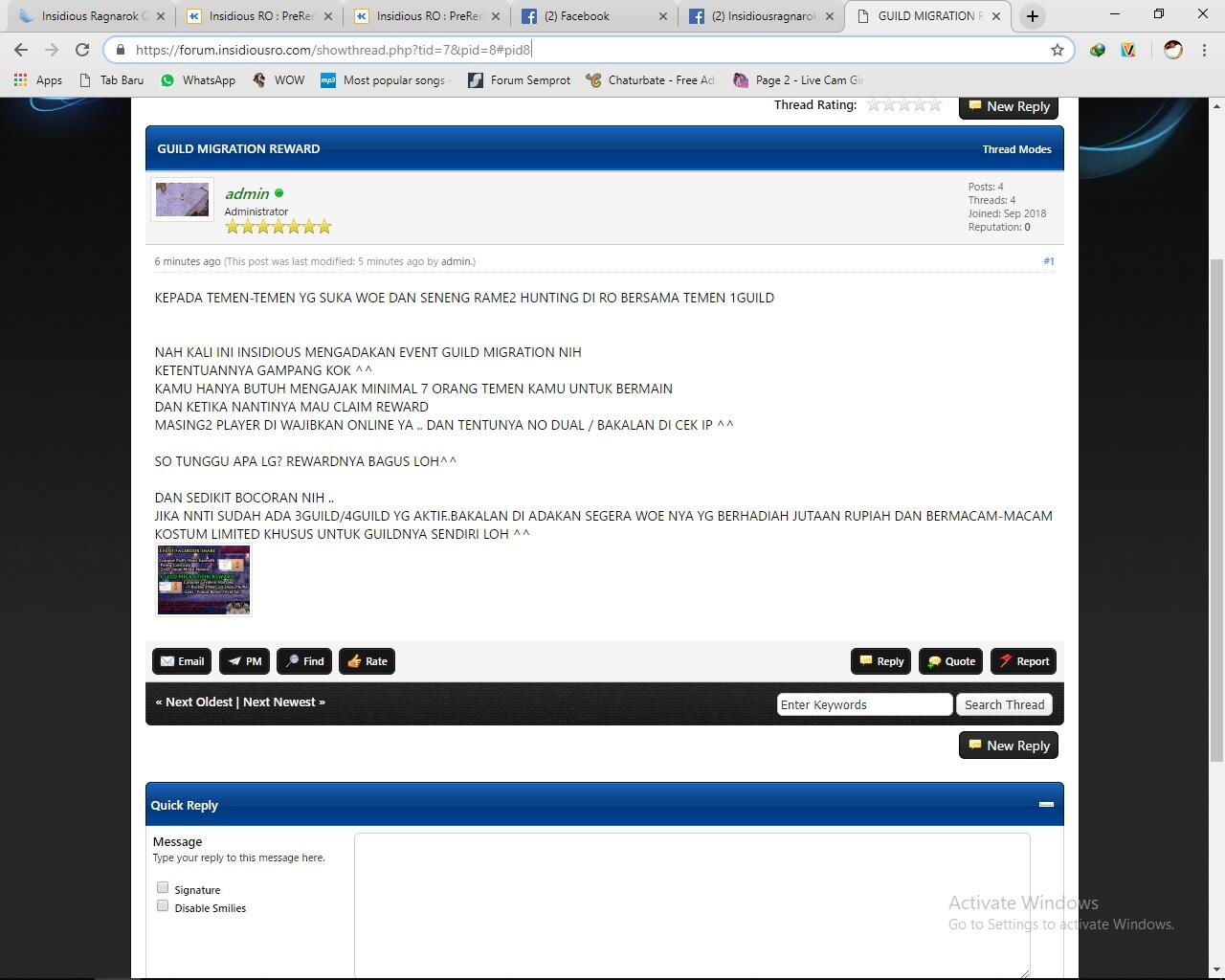Open Page 2 - Live Cam bookmark

pyautogui.click(x=798, y=80)
